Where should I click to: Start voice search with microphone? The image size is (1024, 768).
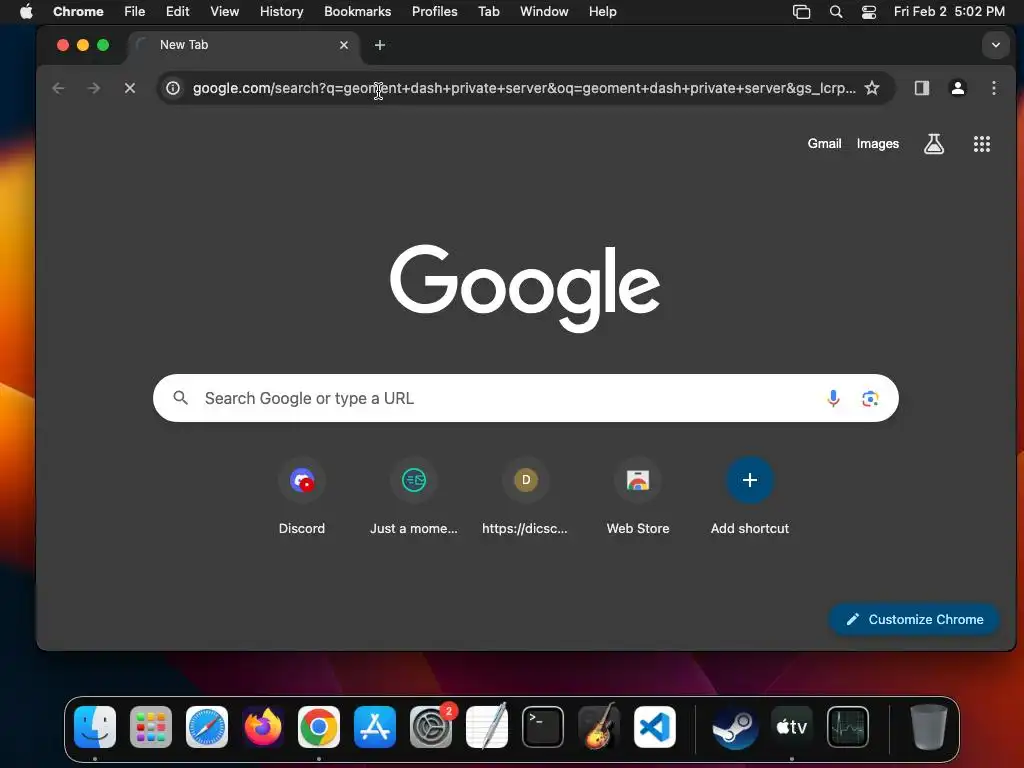click(x=833, y=398)
